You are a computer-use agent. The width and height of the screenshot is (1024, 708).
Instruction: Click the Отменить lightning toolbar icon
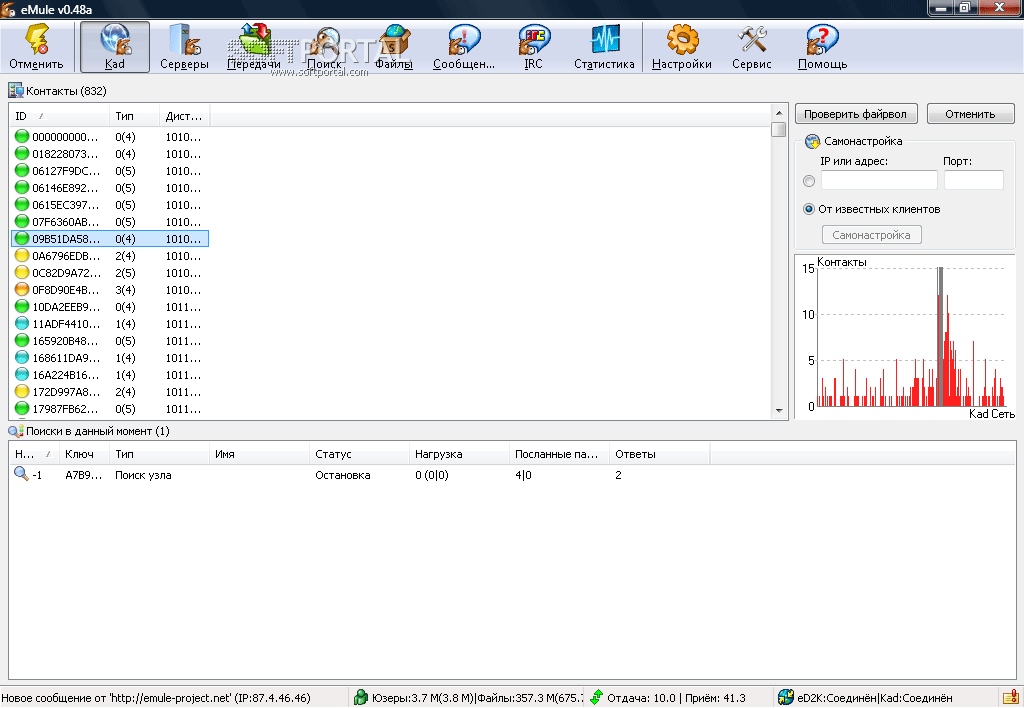click(36, 46)
